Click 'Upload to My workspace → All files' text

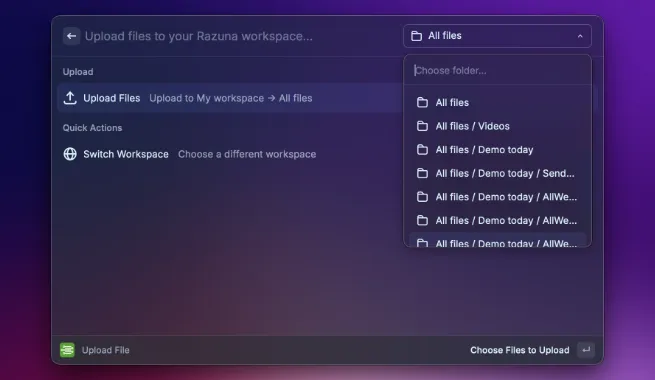click(x=231, y=98)
